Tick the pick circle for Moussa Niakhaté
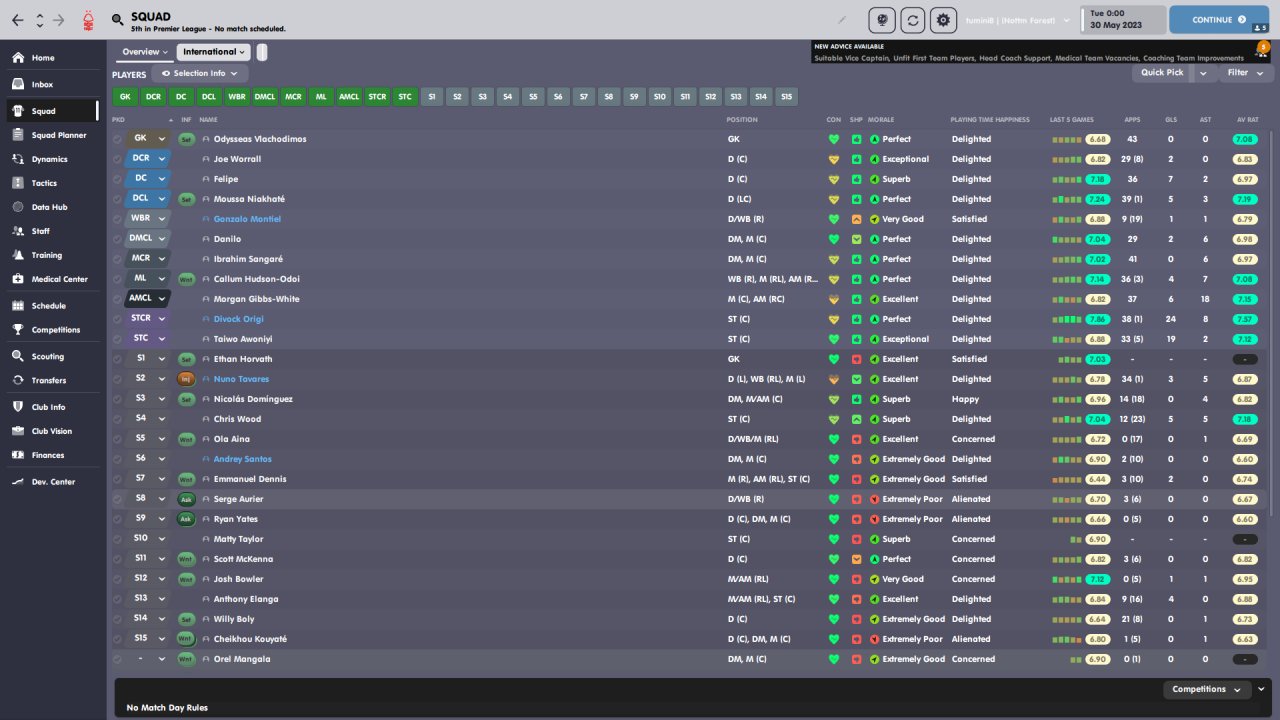 [118, 199]
